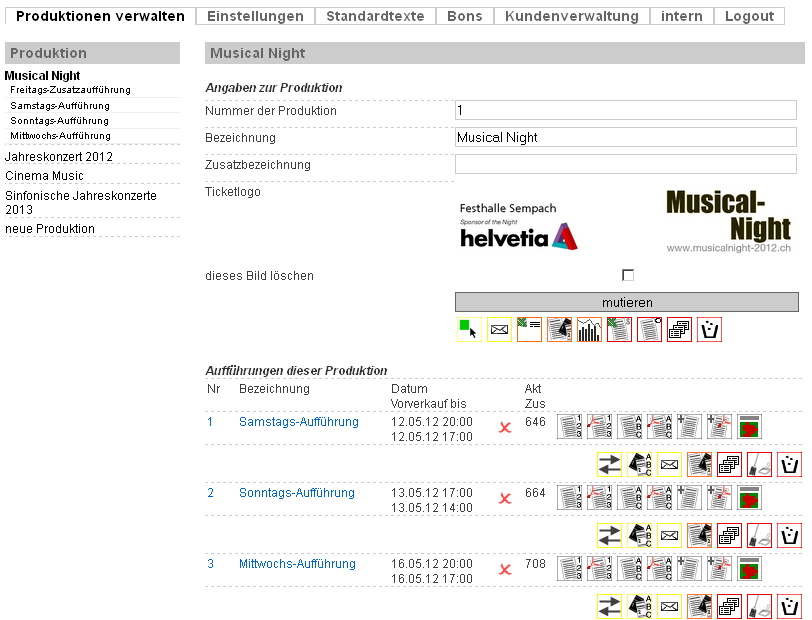Open numbered 1-2-3 list for Samstags-Aufführung
The width and height of the screenshot is (812, 620).
570,427
